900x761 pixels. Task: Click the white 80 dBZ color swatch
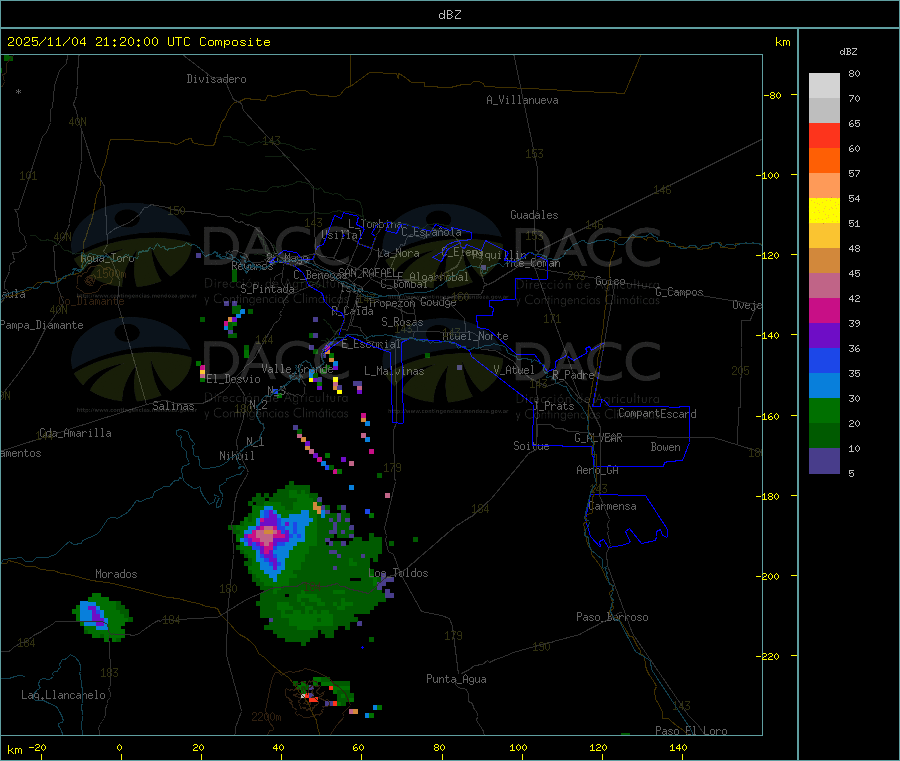click(824, 86)
